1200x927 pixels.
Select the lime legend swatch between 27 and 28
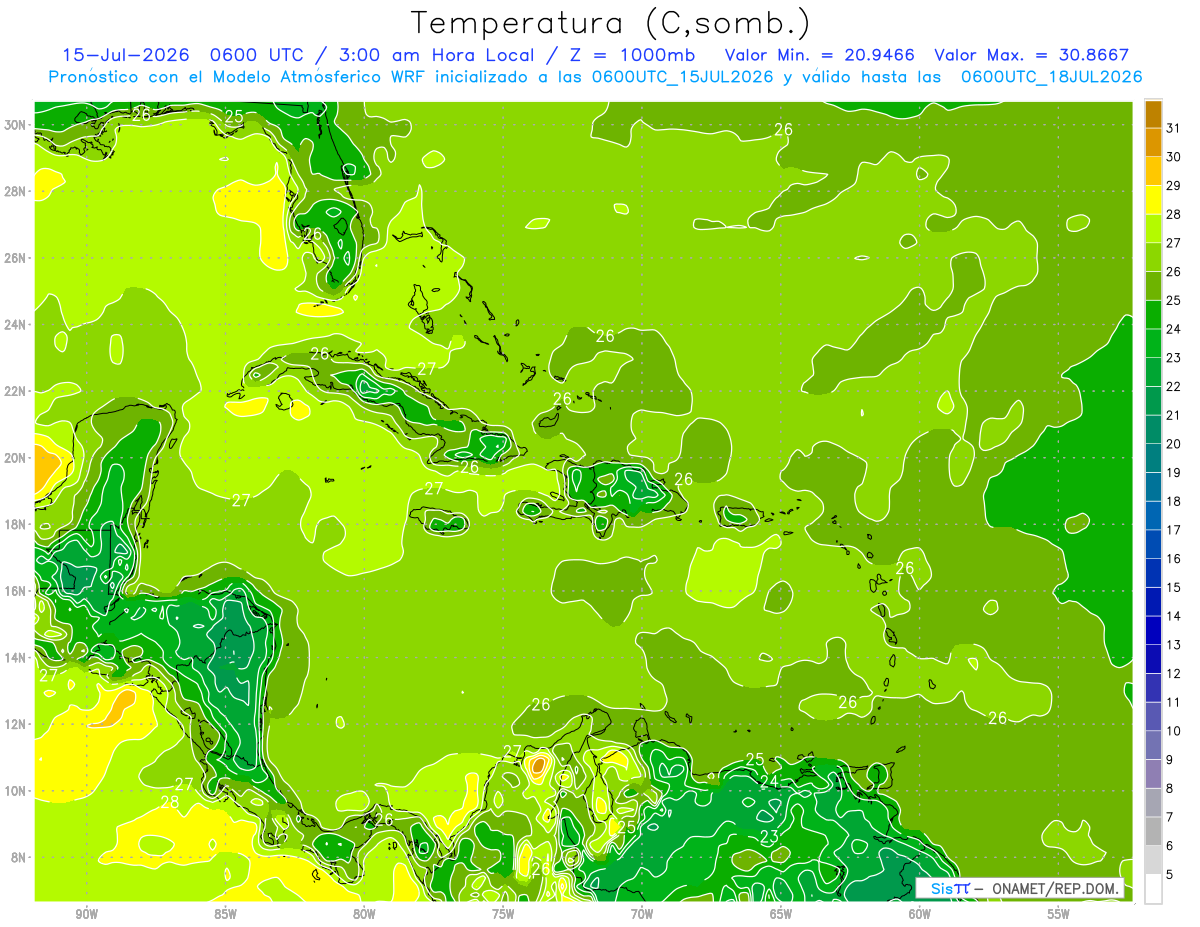[x=1153, y=228]
